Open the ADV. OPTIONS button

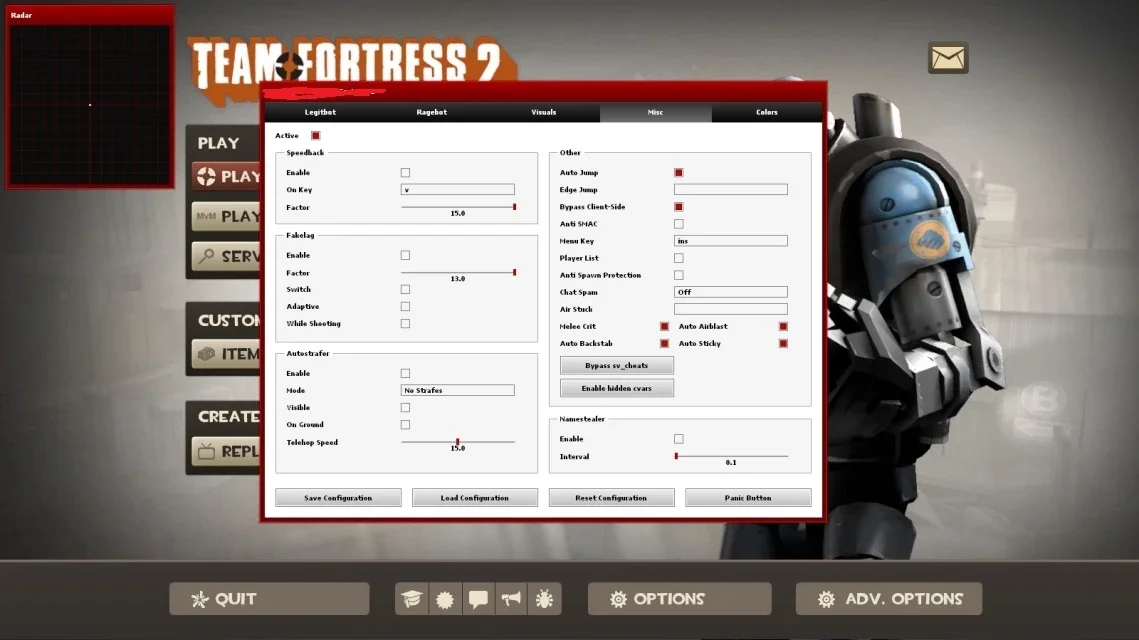click(888, 599)
